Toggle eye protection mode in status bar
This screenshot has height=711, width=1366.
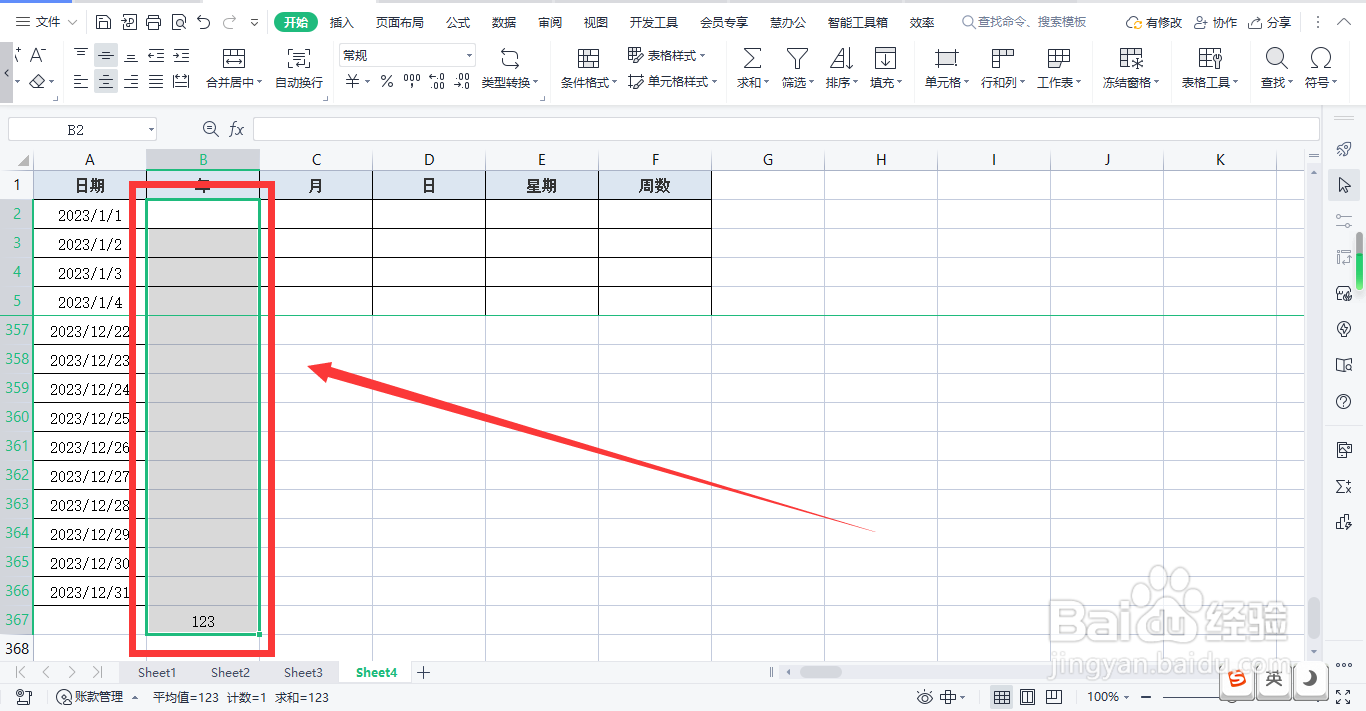[x=925, y=697]
